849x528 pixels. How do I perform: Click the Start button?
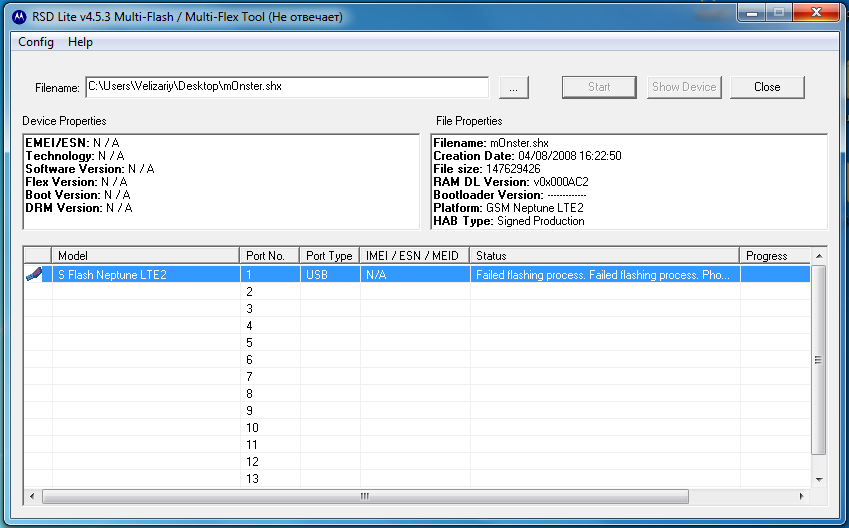point(599,87)
